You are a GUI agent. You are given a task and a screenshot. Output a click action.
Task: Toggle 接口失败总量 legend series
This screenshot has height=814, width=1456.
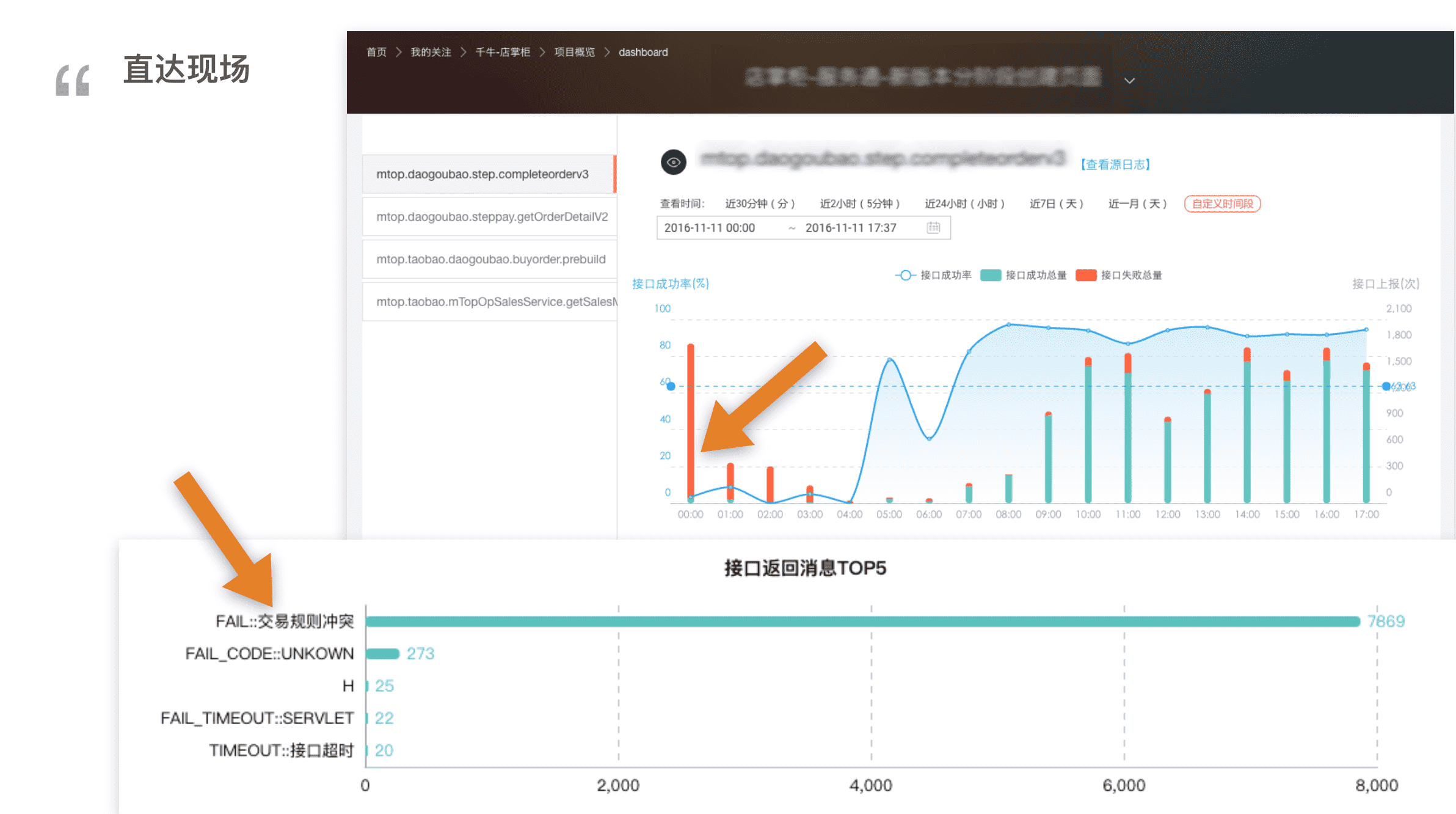1119,275
